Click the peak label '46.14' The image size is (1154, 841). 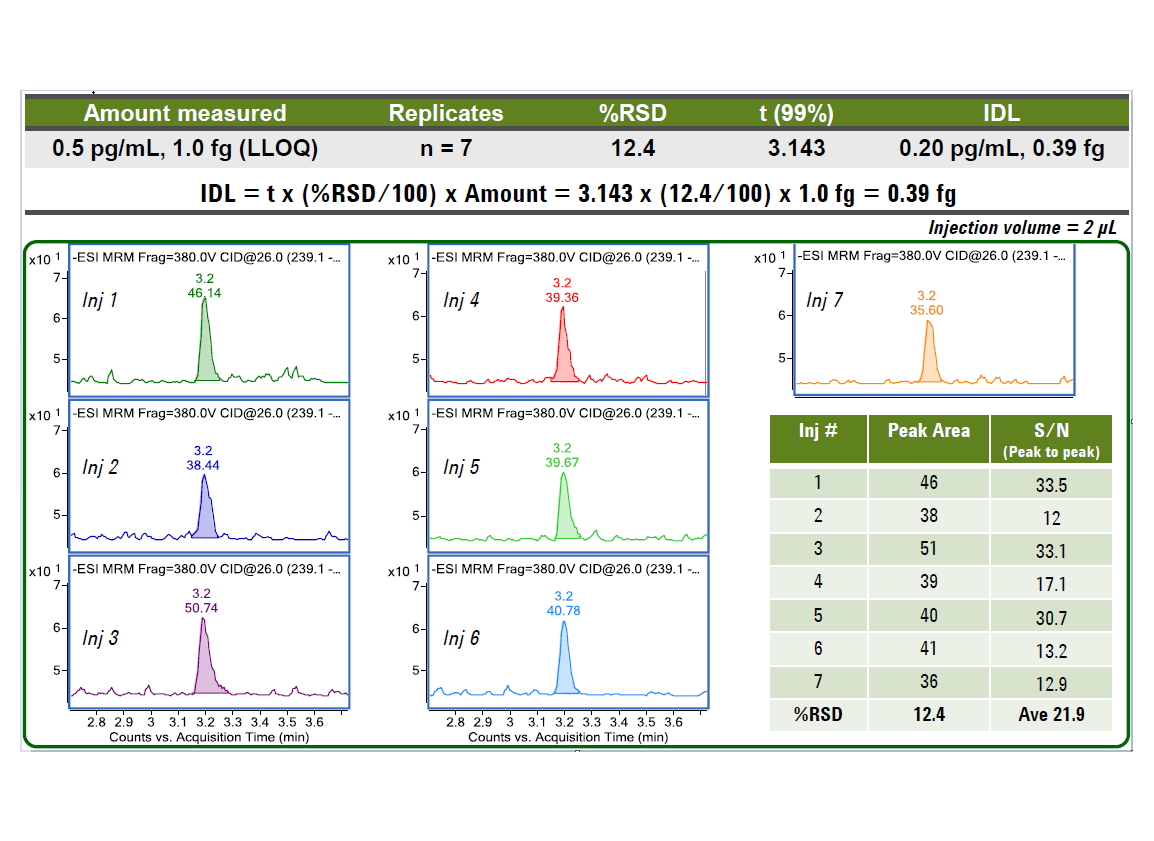tap(205, 293)
